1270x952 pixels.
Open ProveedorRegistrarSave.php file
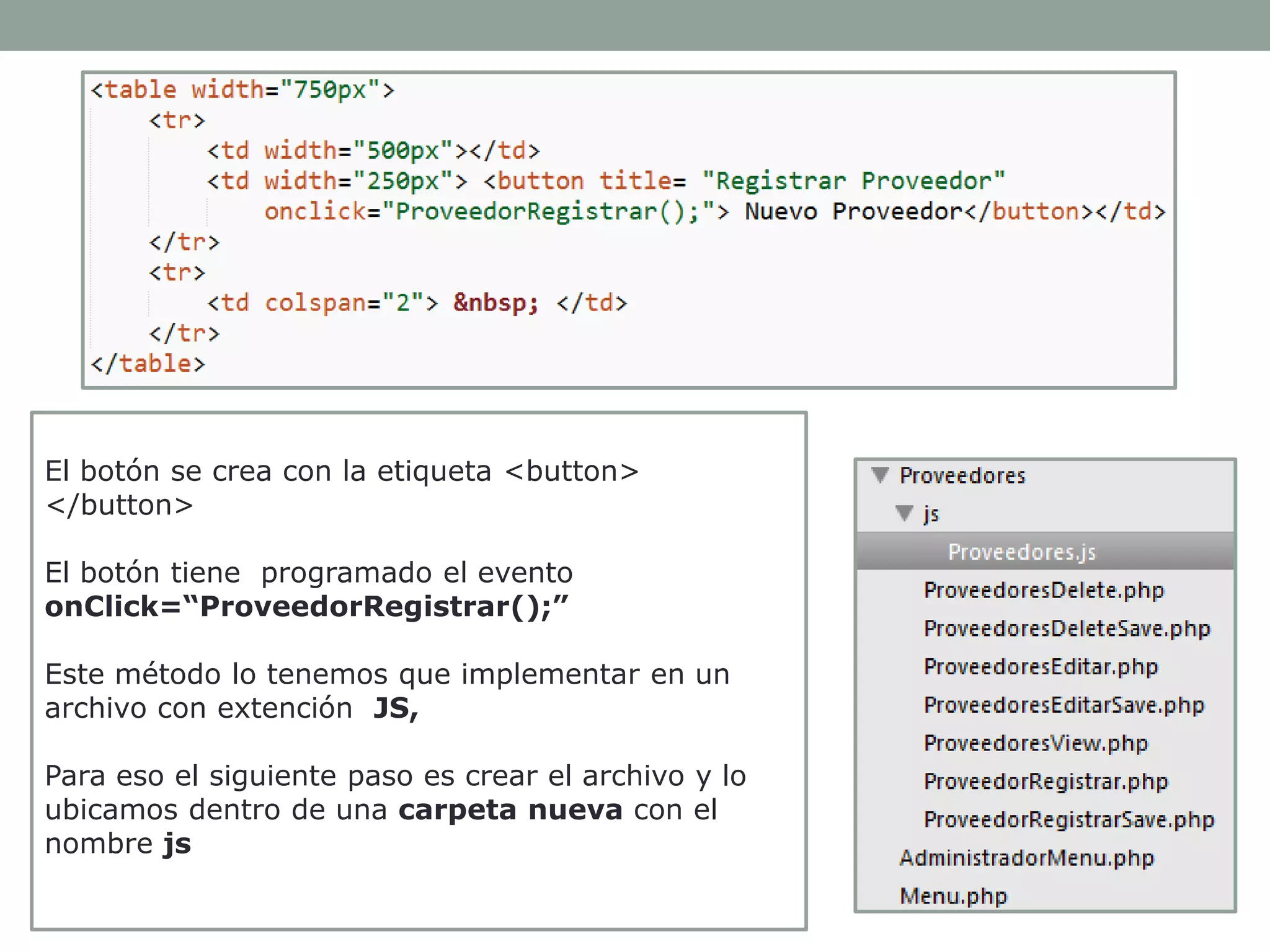[1068, 820]
